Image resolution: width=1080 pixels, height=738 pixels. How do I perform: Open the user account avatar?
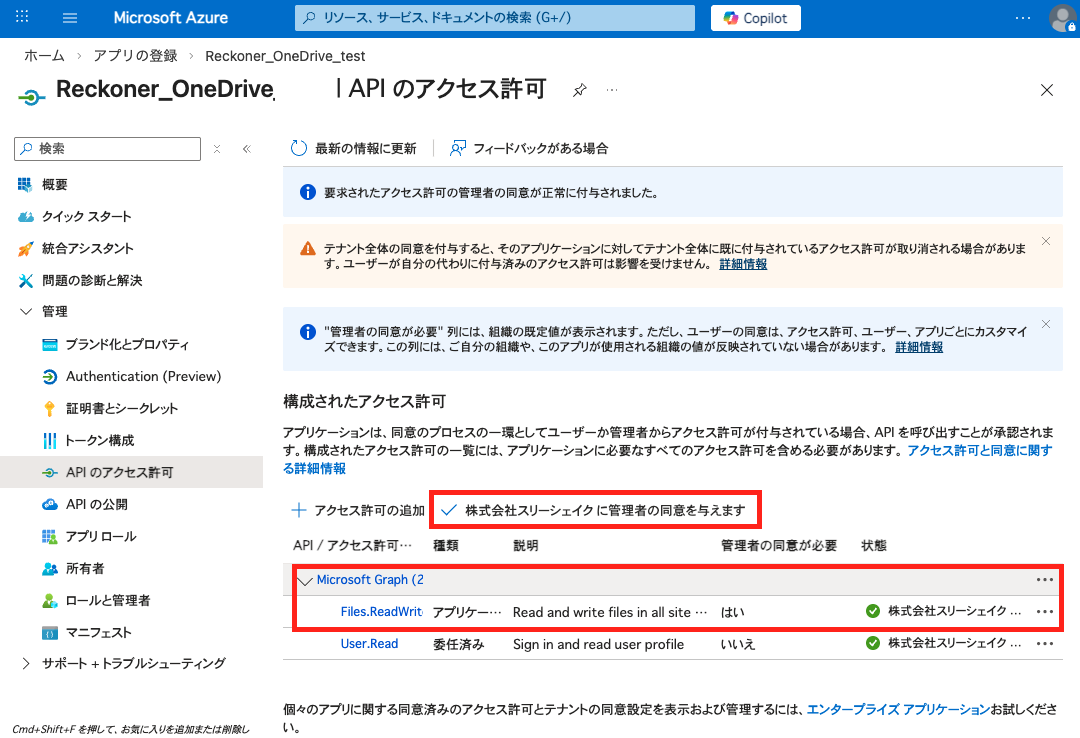(1062, 18)
